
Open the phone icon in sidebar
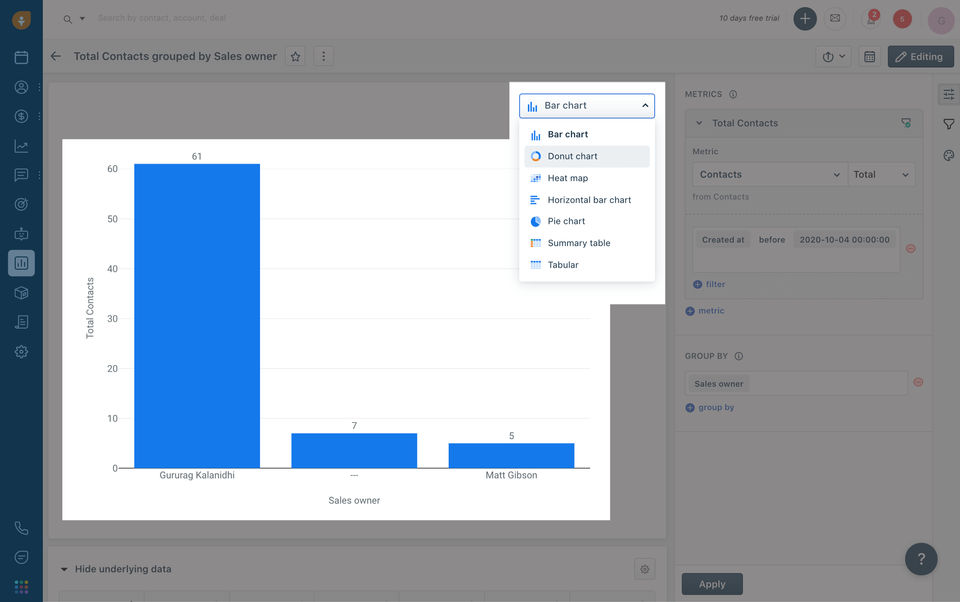click(21, 528)
